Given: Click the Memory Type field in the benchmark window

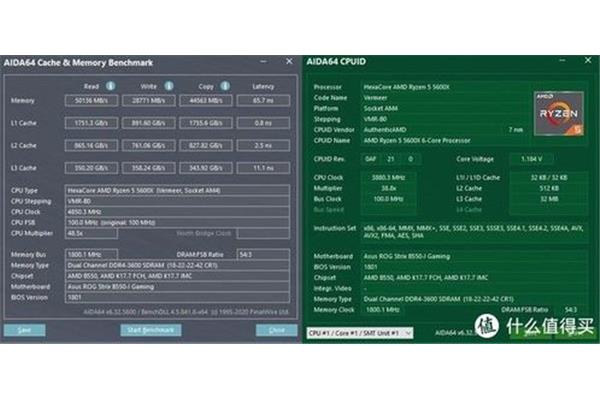Looking at the screenshot, I should [x=177, y=265].
